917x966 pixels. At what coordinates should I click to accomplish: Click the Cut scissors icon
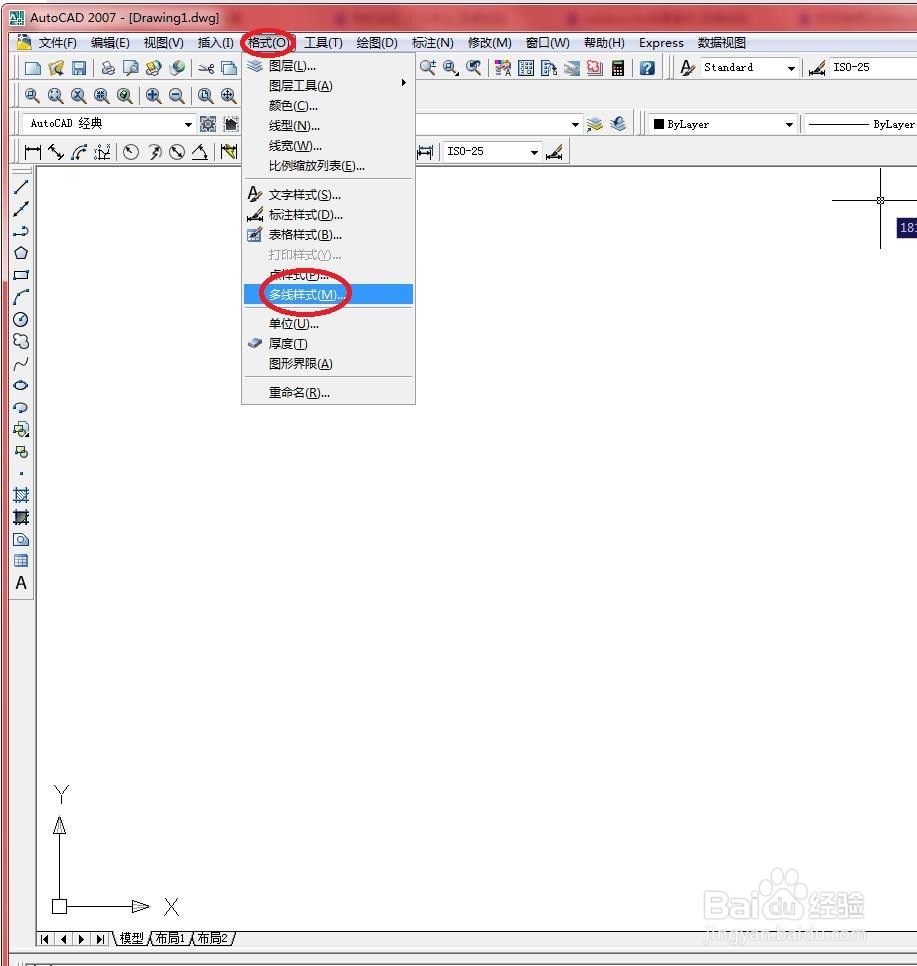coord(206,68)
